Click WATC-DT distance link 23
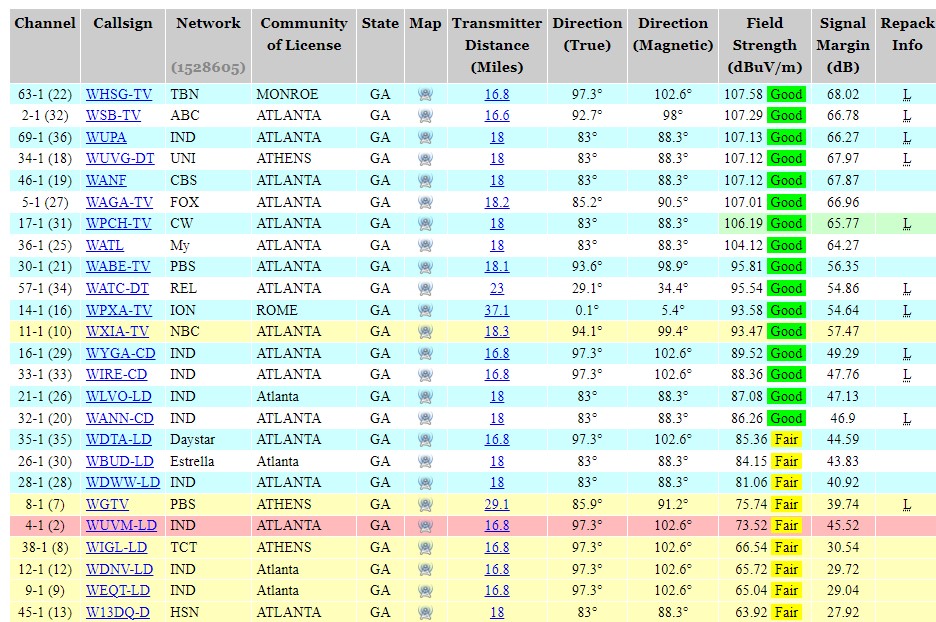The width and height of the screenshot is (936, 622). point(497,288)
